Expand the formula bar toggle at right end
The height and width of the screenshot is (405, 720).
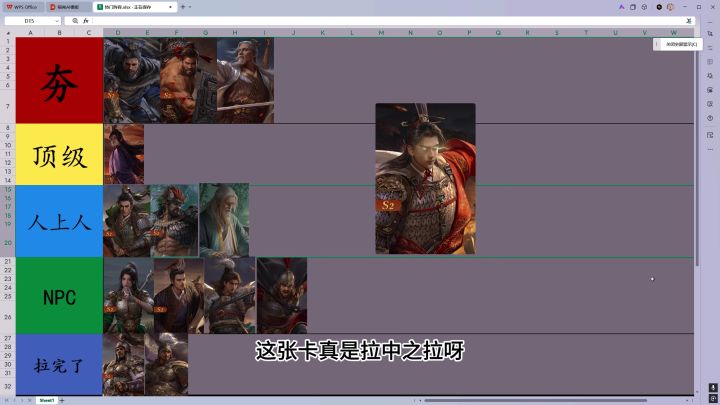[688, 21]
